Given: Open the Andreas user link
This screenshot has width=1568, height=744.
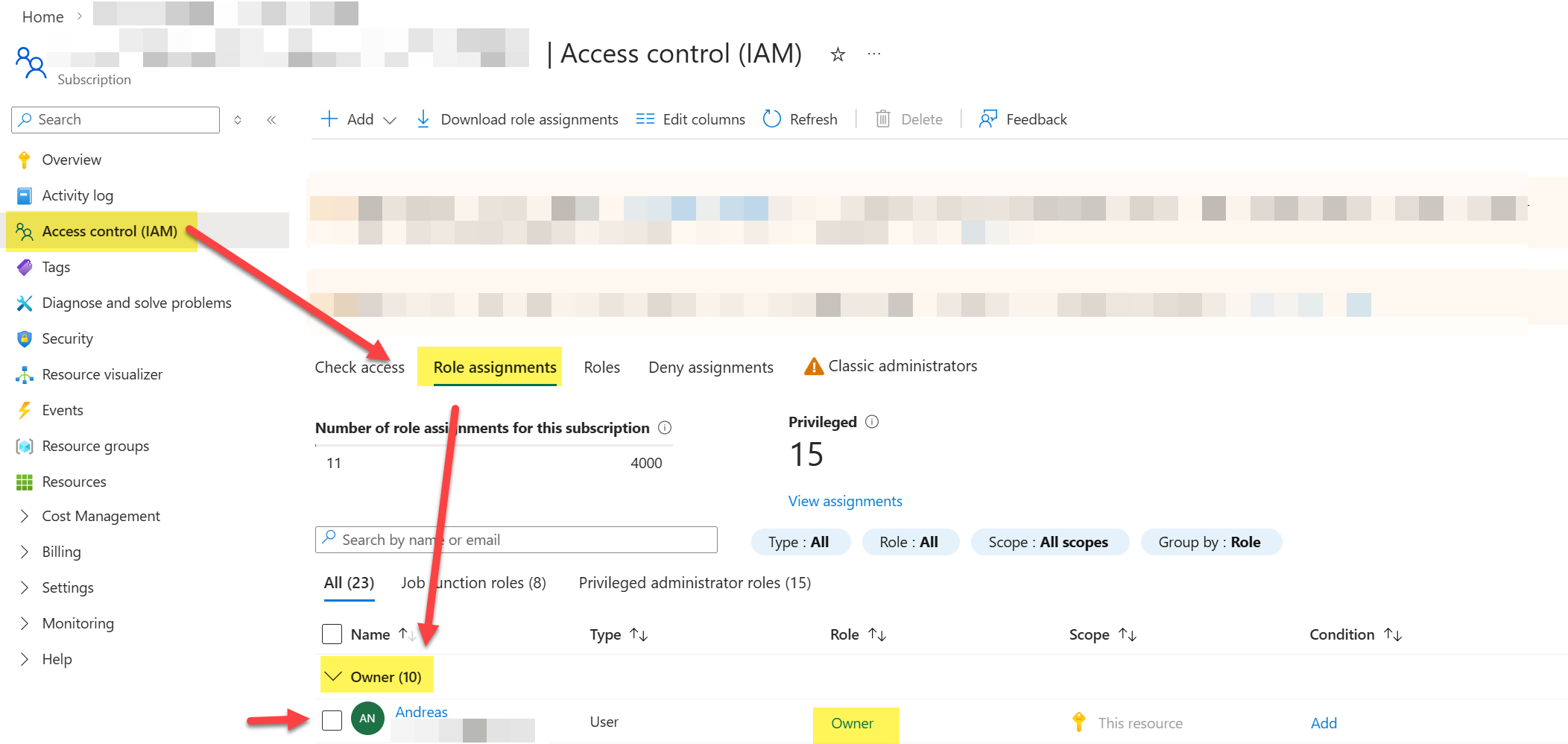Looking at the screenshot, I should pyautogui.click(x=421, y=712).
